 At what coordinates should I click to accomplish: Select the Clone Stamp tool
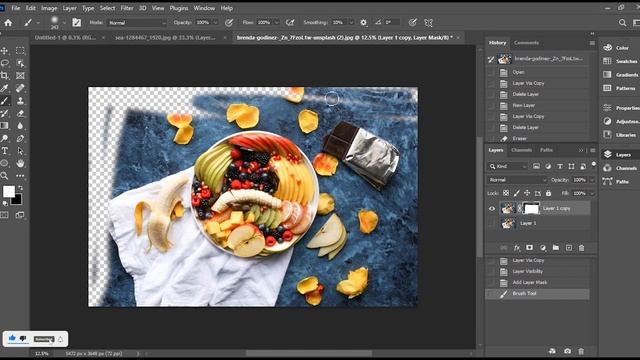click(20, 101)
